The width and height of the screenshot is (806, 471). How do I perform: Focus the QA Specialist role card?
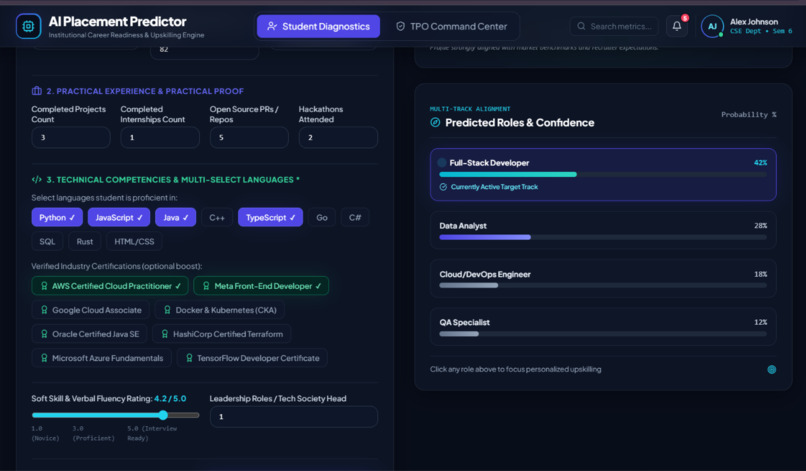(603, 327)
